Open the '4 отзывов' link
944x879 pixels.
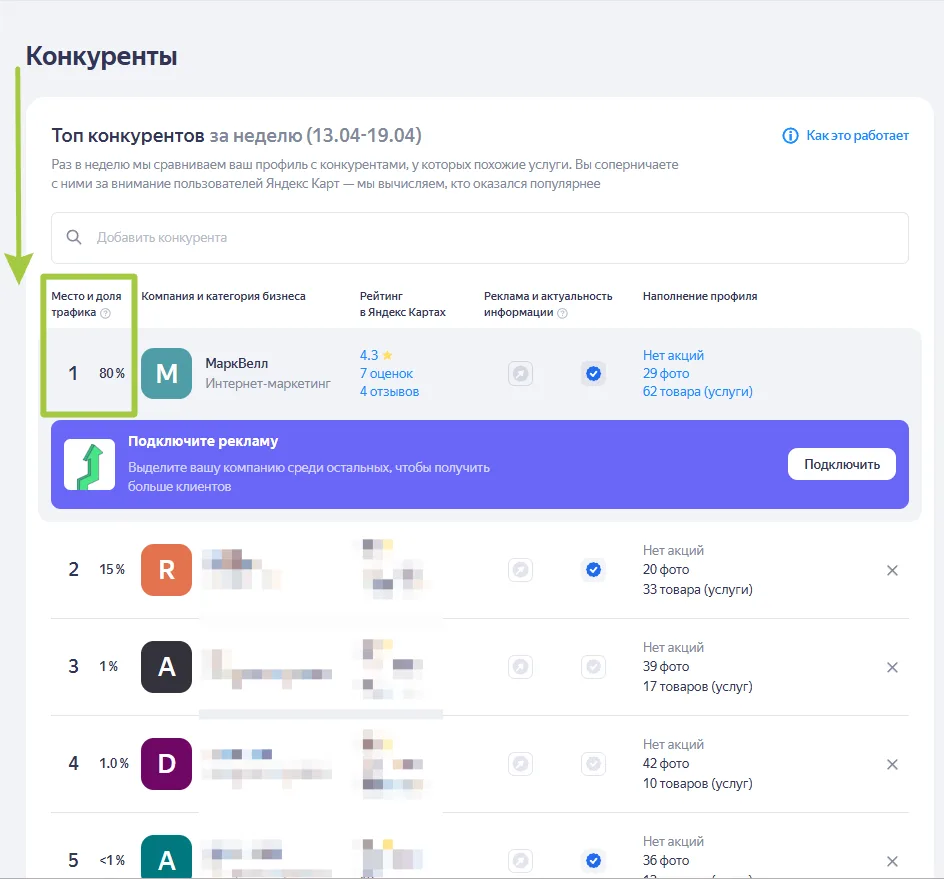(x=390, y=391)
